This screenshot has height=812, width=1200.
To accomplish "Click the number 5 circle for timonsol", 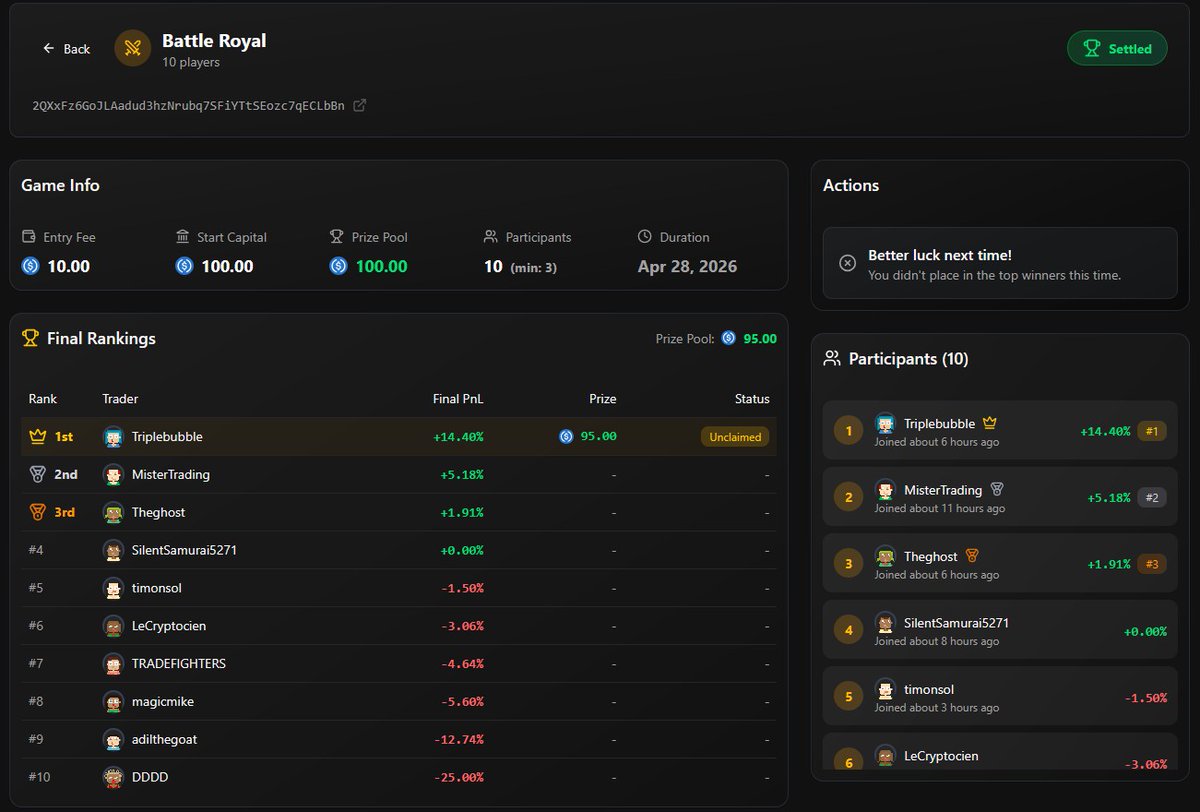I will click(x=849, y=697).
